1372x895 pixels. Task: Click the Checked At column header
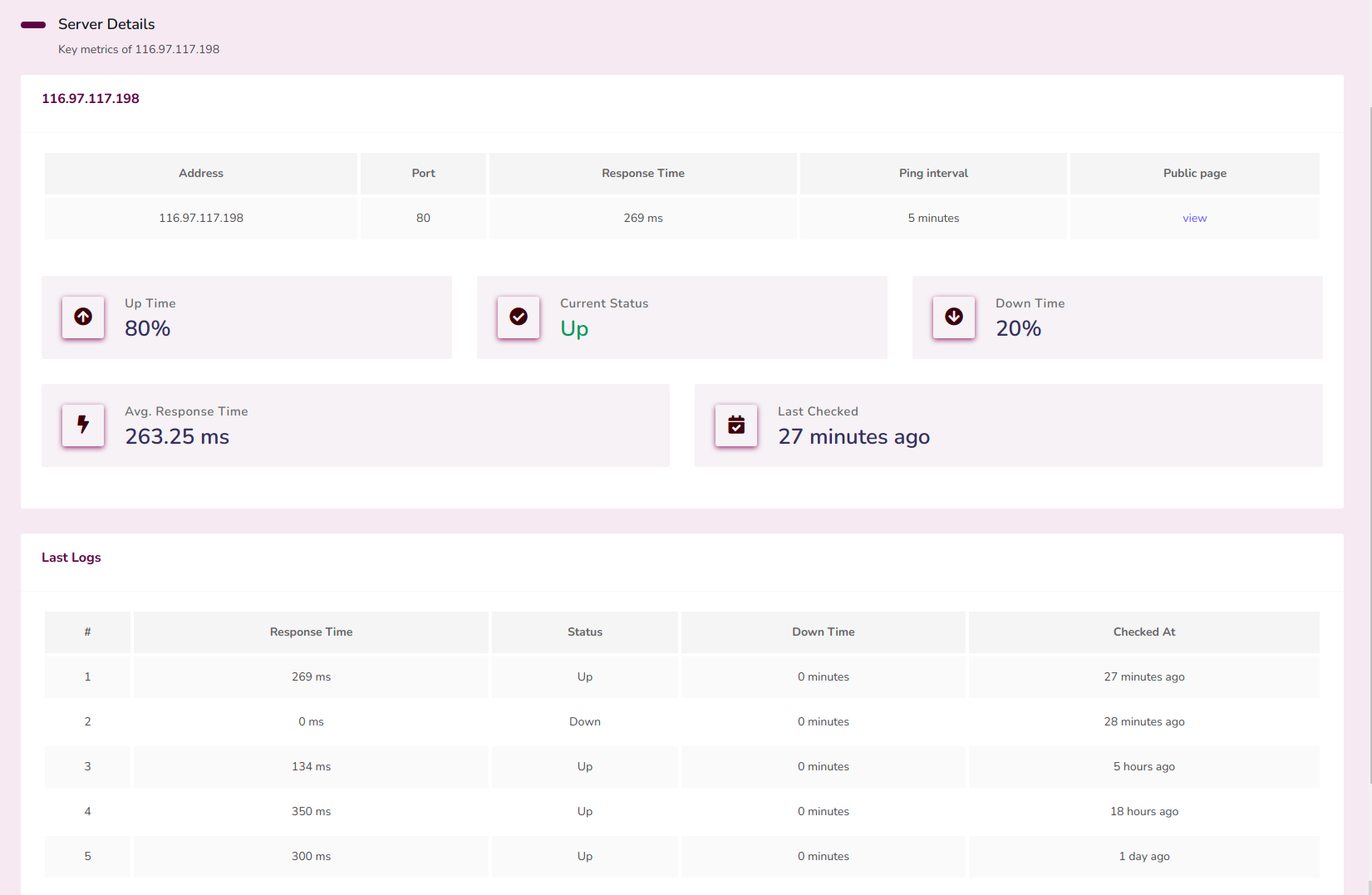(1143, 632)
